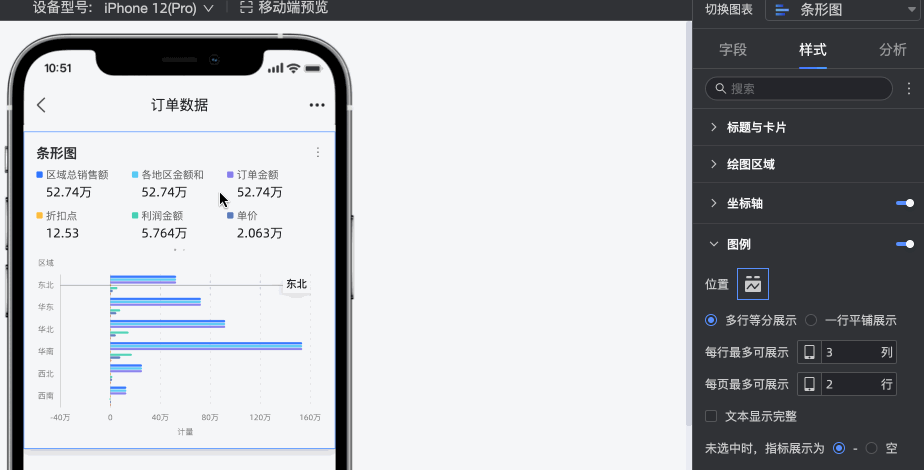The height and width of the screenshot is (470, 924).
Task: Click the back arrow in phone preview
Action: pos(41,105)
